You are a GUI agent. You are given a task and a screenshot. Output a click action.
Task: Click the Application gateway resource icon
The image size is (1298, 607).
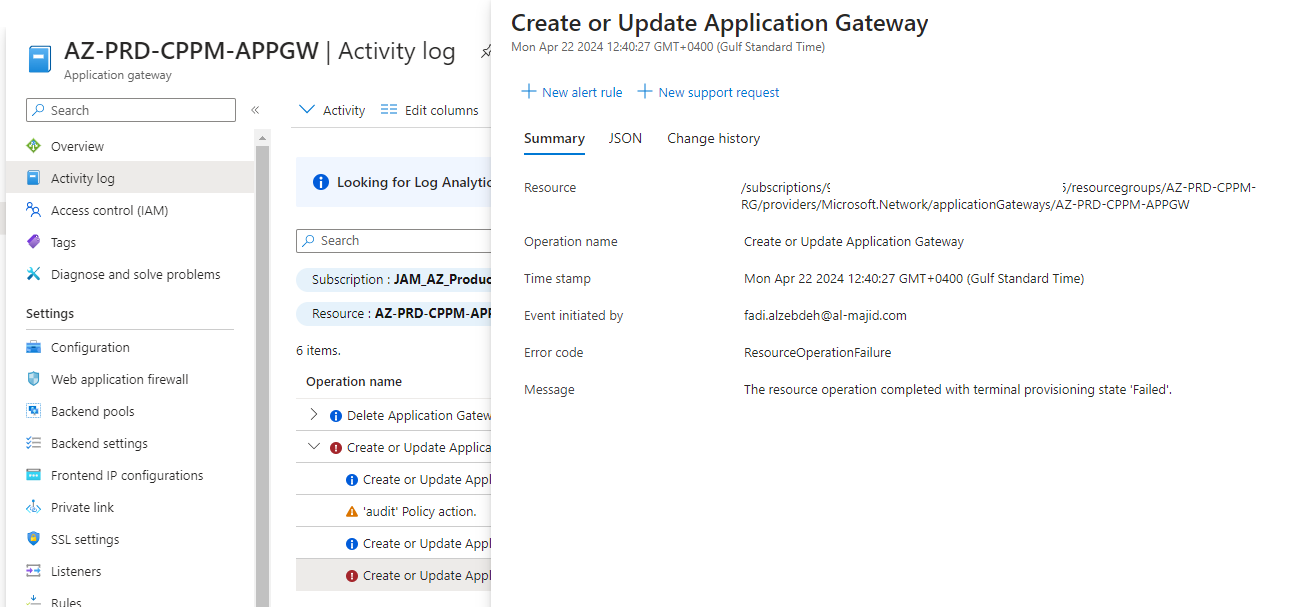pos(39,59)
